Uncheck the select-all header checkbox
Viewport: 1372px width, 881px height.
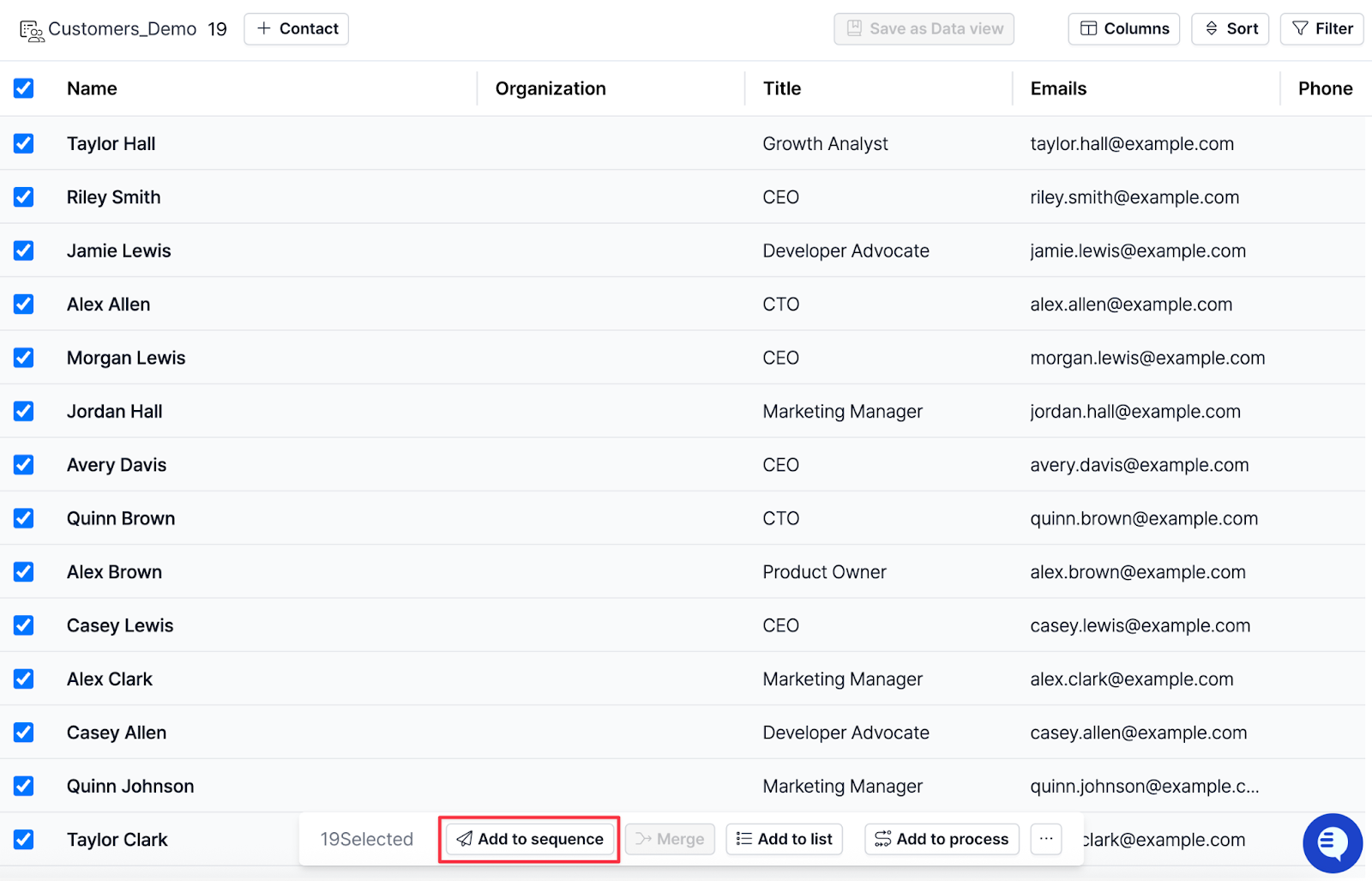click(x=24, y=88)
